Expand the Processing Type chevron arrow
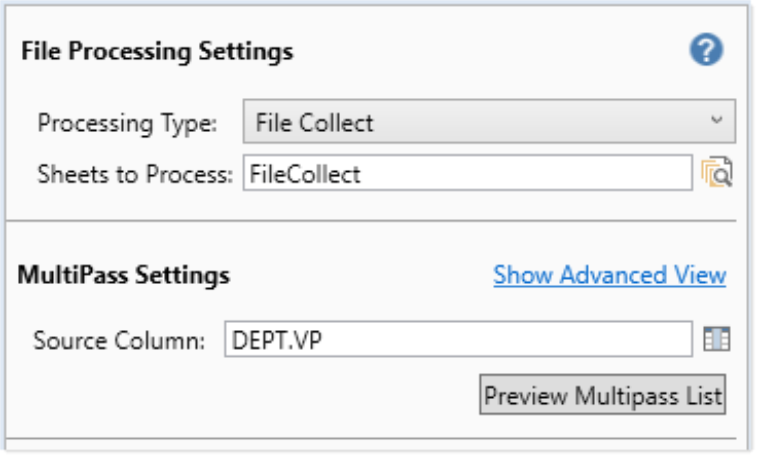 tap(716, 121)
